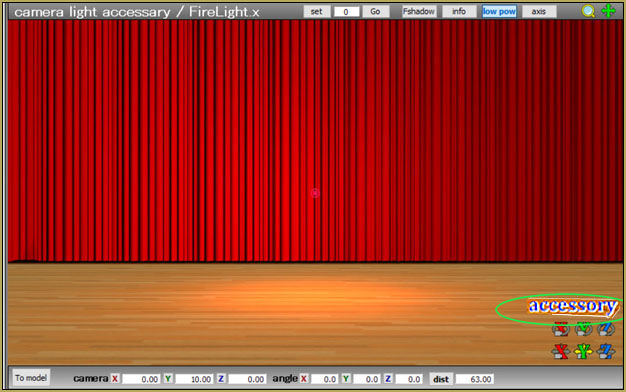Viewport: 626px width, 392px height.
Task: Click the camera Y field showing 10.00
Action: (194, 379)
